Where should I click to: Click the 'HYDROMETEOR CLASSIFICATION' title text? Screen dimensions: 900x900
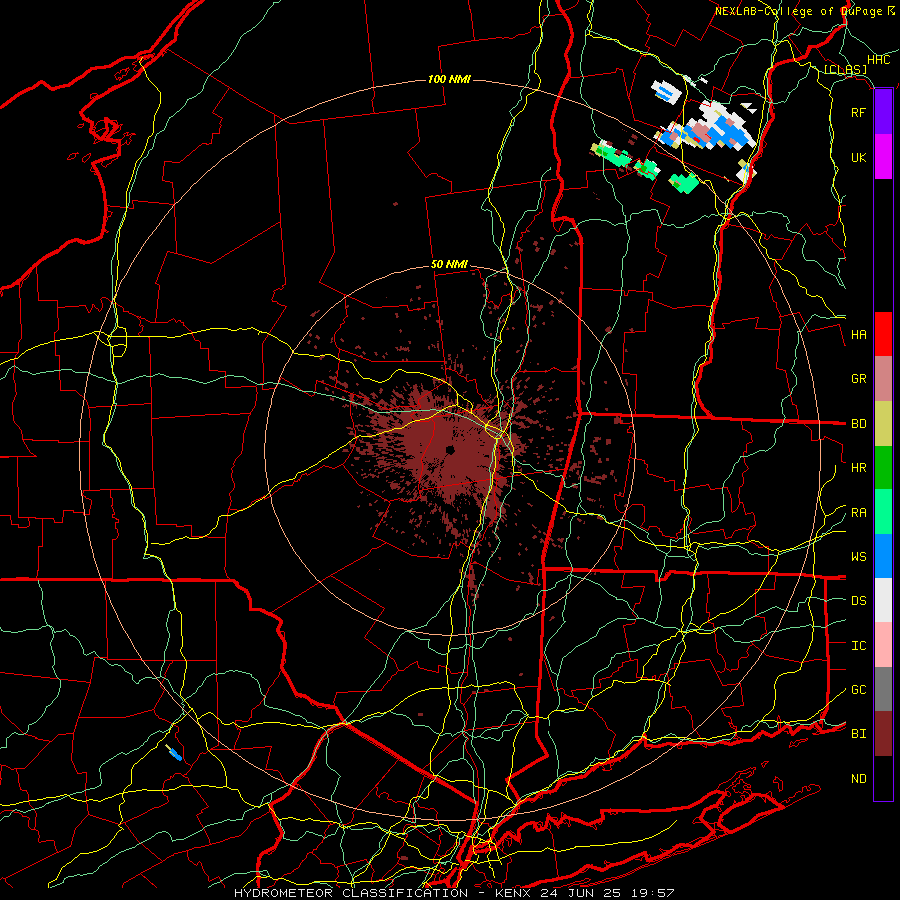click(x=351, y=893)
